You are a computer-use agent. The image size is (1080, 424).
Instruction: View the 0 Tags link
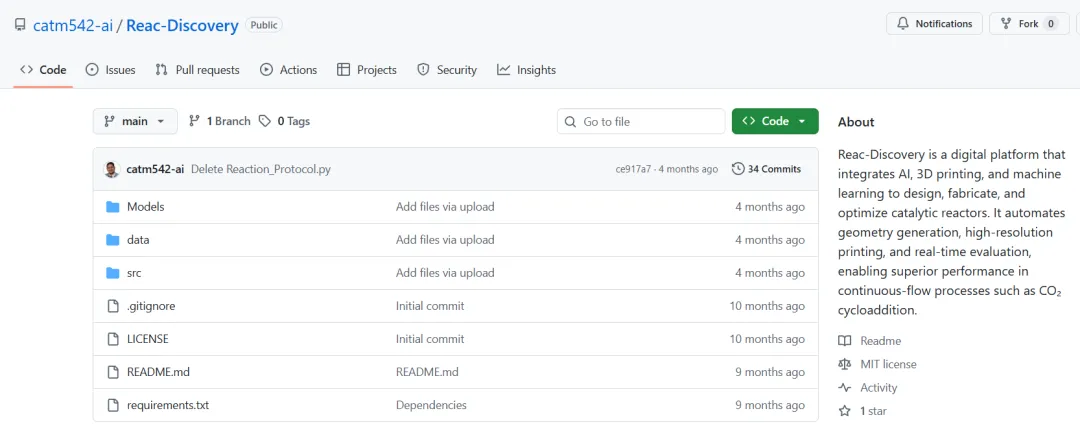284,121
